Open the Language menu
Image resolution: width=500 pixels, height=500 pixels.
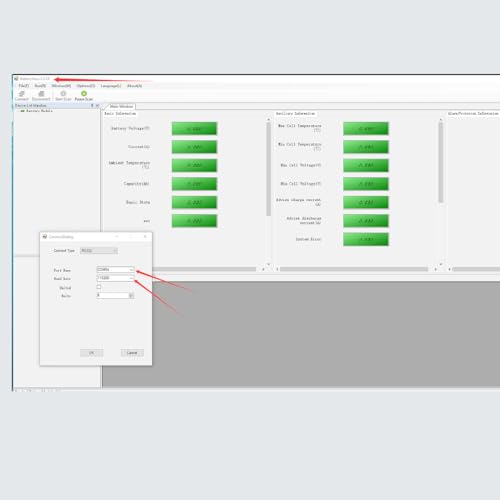[111, 86]
